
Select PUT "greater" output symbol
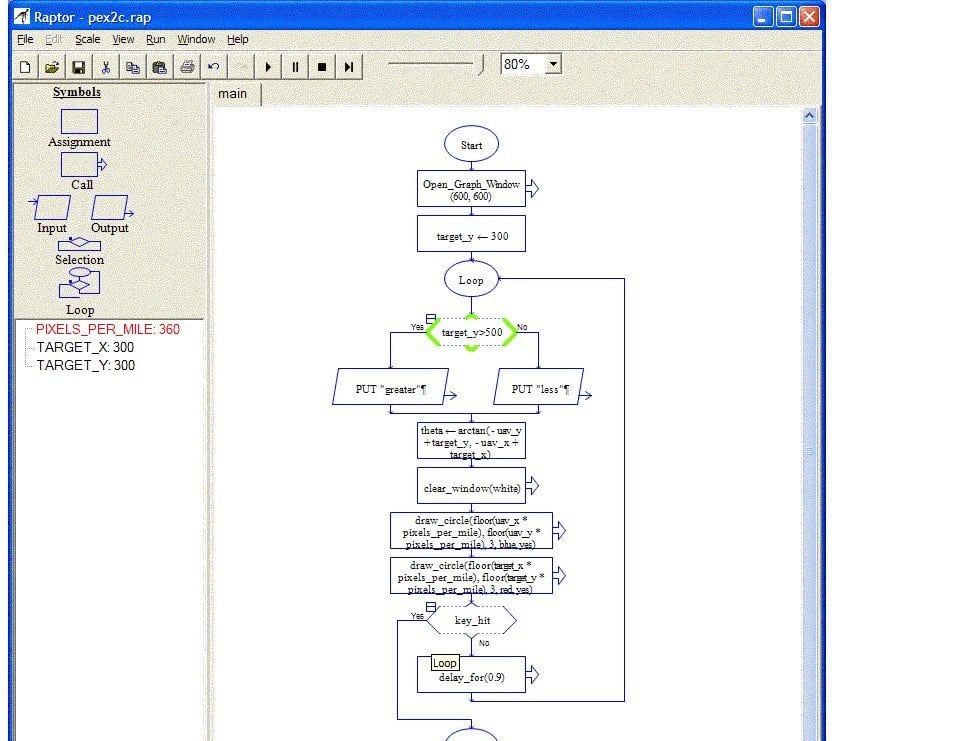391,387
